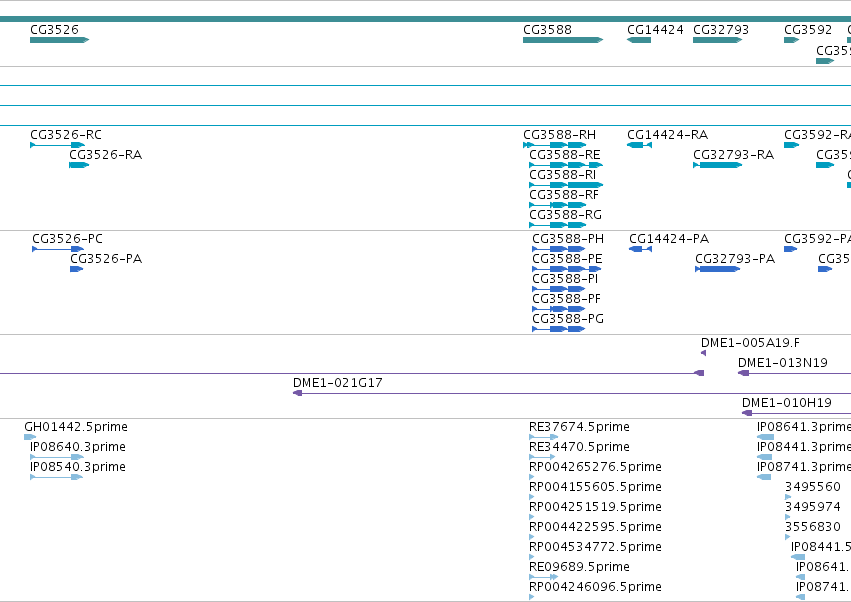Image resolution: width=851 pixels, height=602 pixels.
Task: Click transcript CG3588-RG
Action: (x=557, y=225)
